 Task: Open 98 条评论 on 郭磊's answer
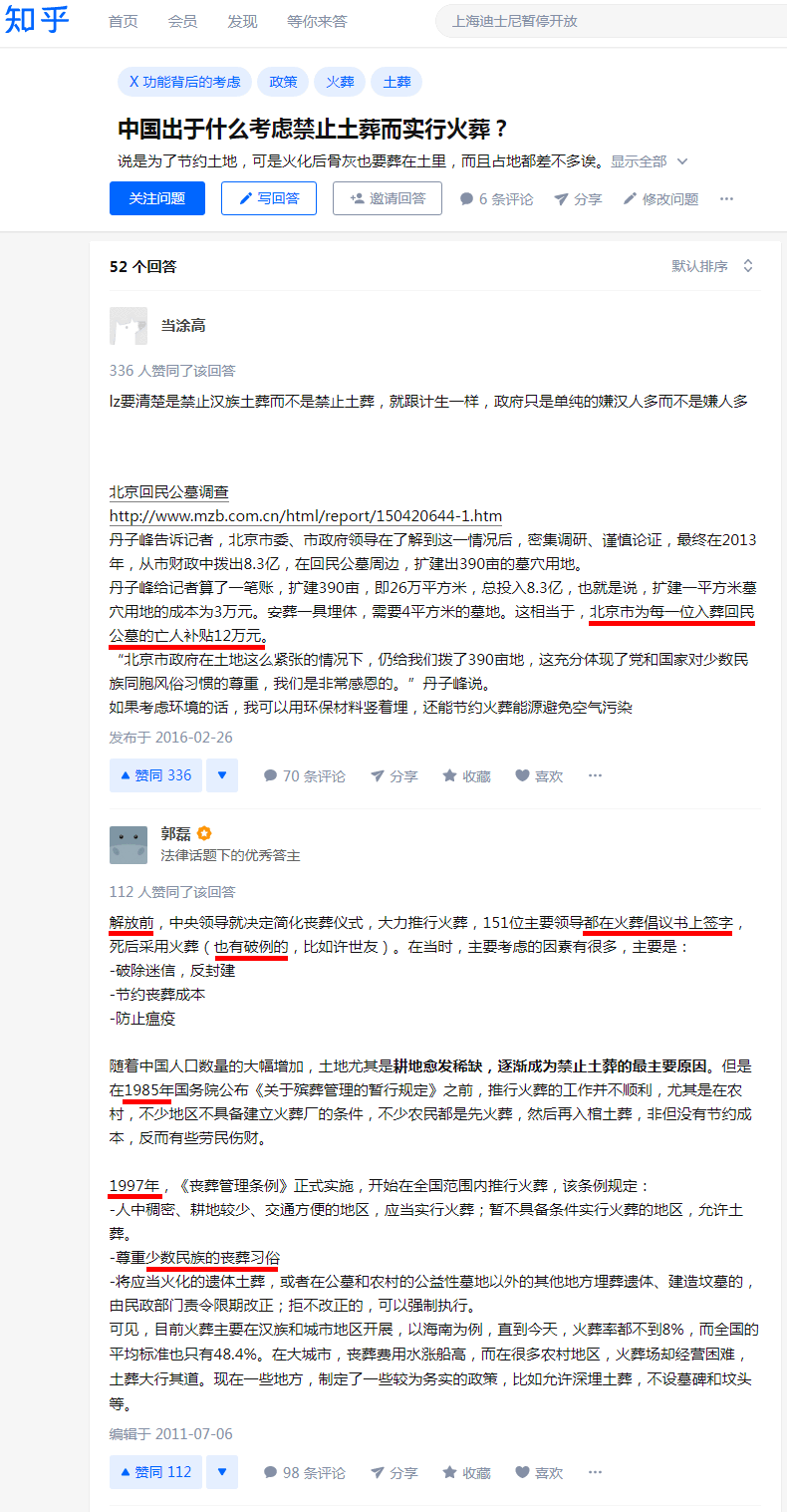(305, 1472)
